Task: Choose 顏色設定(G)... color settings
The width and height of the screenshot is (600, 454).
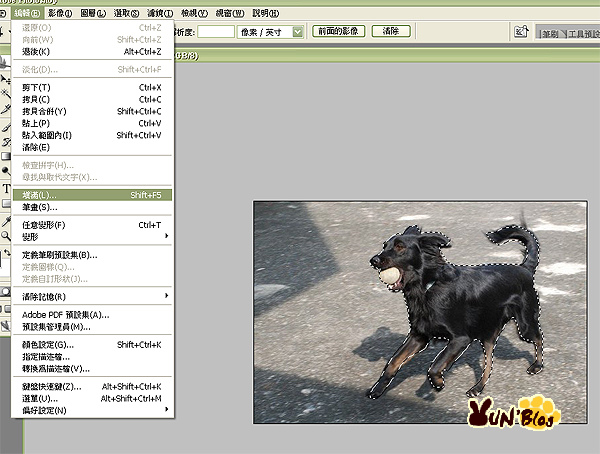Action: tap(92, 345)
